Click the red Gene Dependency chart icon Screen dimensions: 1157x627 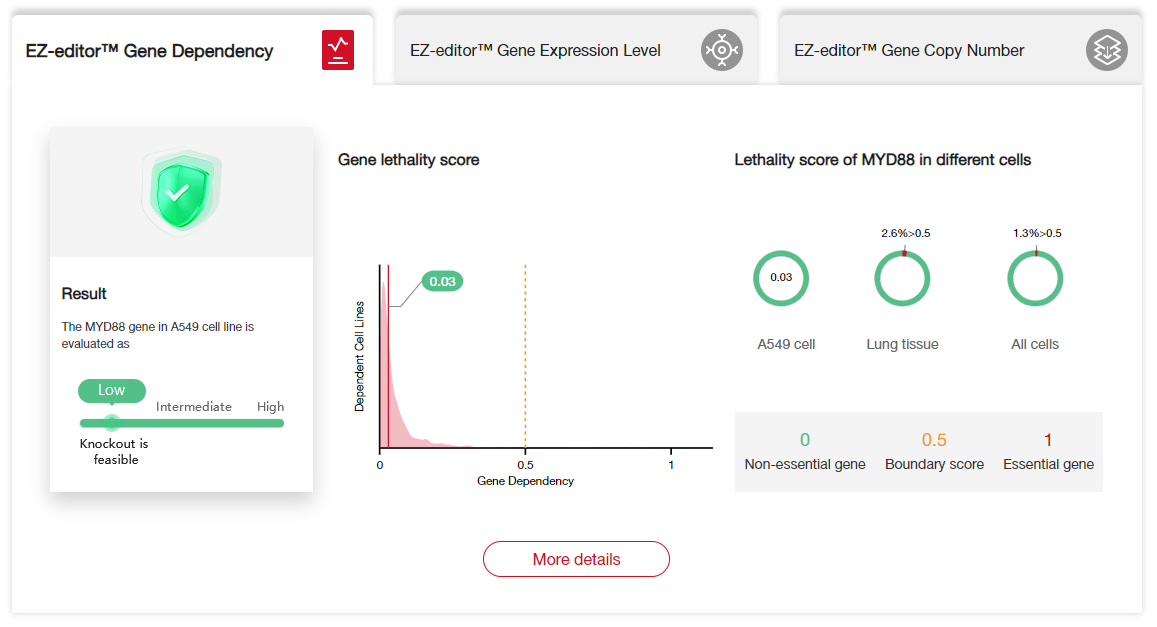tap(338, 50)
